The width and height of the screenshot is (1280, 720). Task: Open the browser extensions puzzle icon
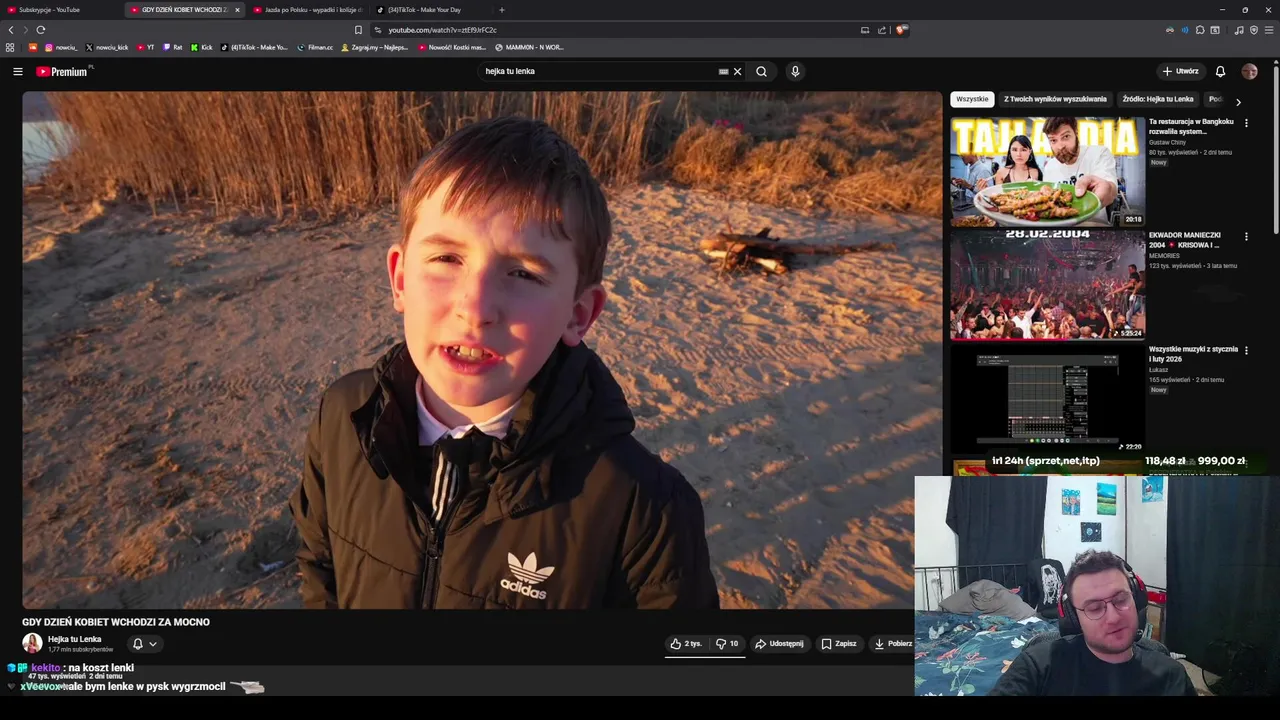click(x=1200, y=30)
